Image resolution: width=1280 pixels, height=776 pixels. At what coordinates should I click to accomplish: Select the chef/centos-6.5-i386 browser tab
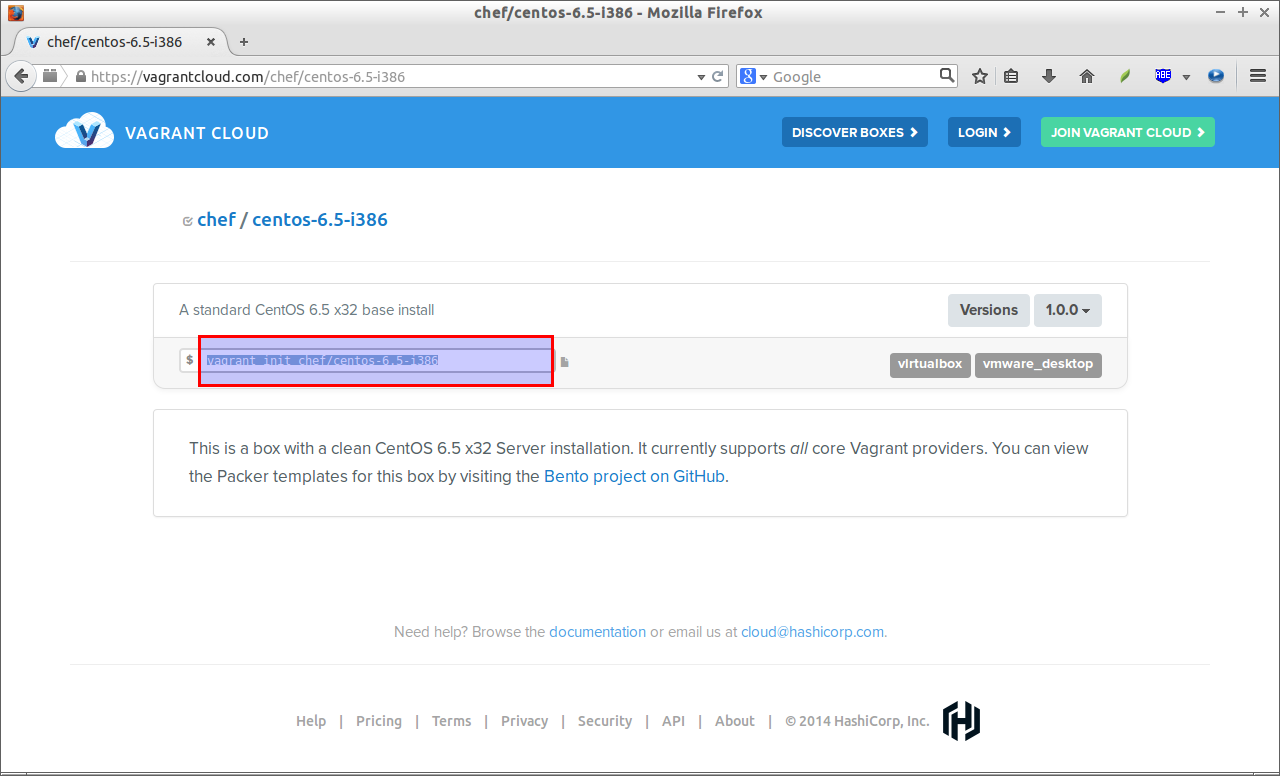click(119, 42)
